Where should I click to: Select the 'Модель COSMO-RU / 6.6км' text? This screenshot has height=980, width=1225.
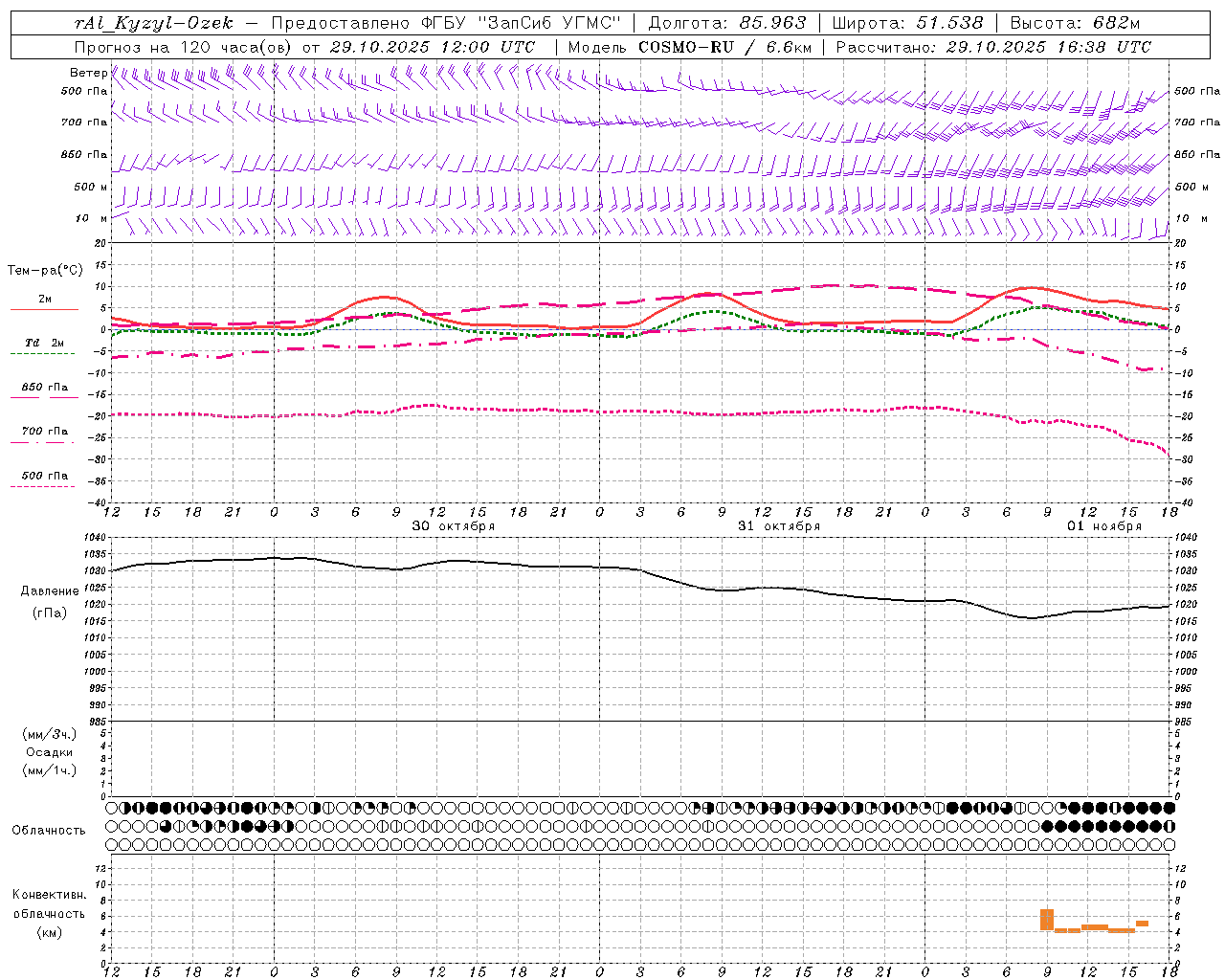point(690,47)
